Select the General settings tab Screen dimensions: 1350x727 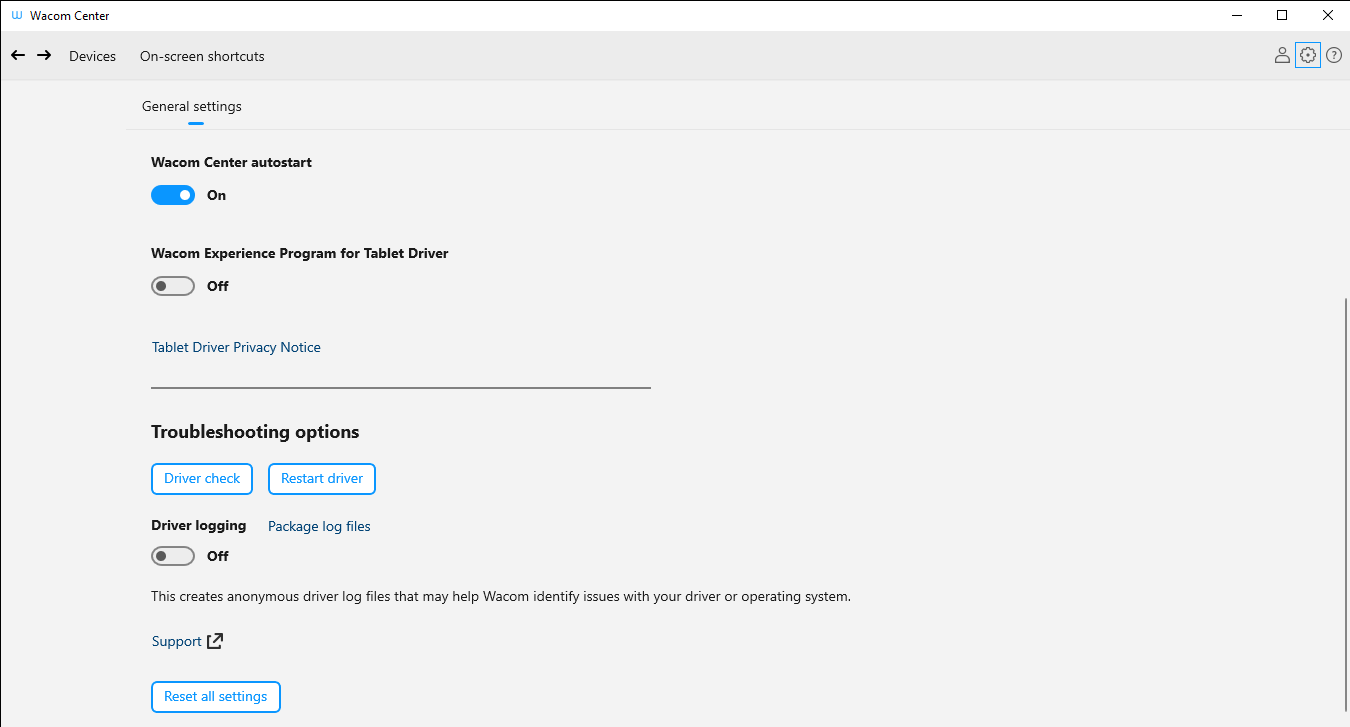[192, 107]
